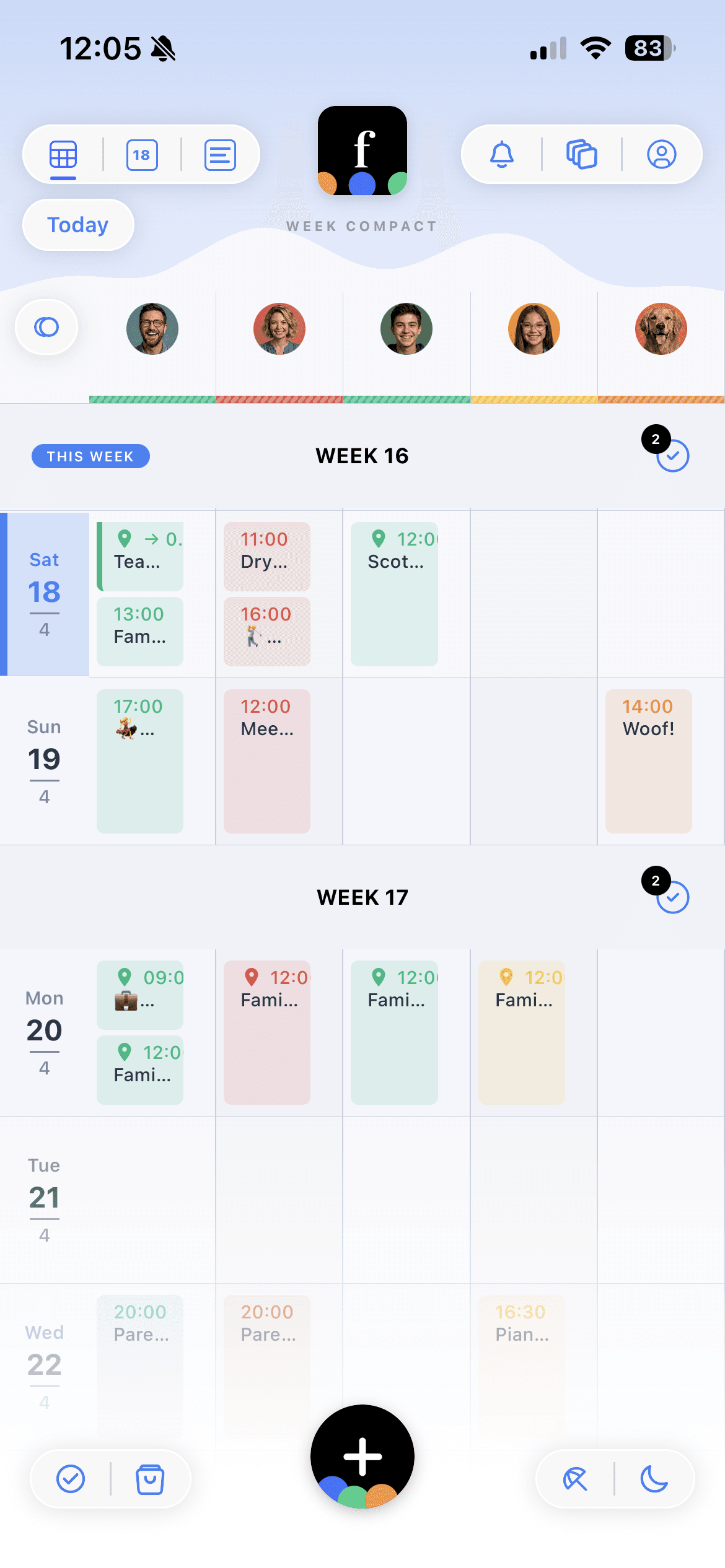Open the stacked cards icon
The height and width of the screenshot is (1568, 725).
pos(581,154)
